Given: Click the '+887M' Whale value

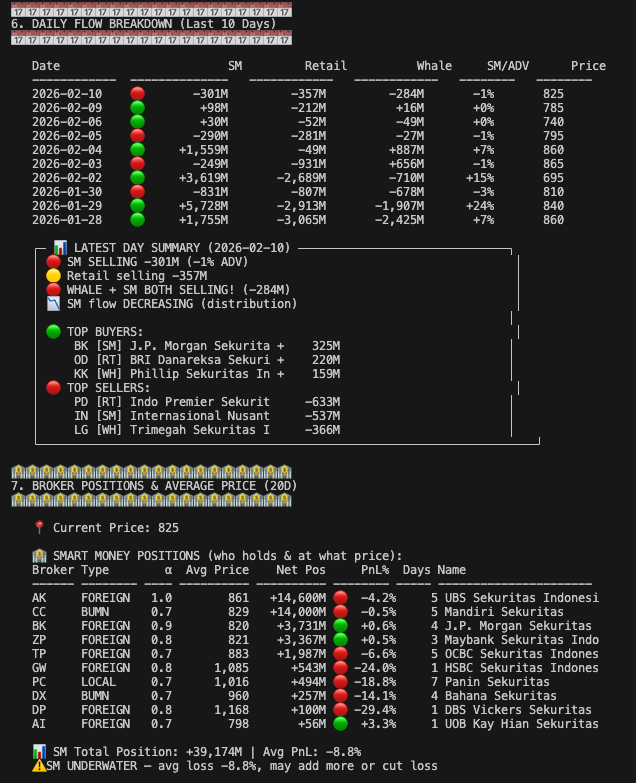Looking at the screenshot, I should (x=407, y=150).
